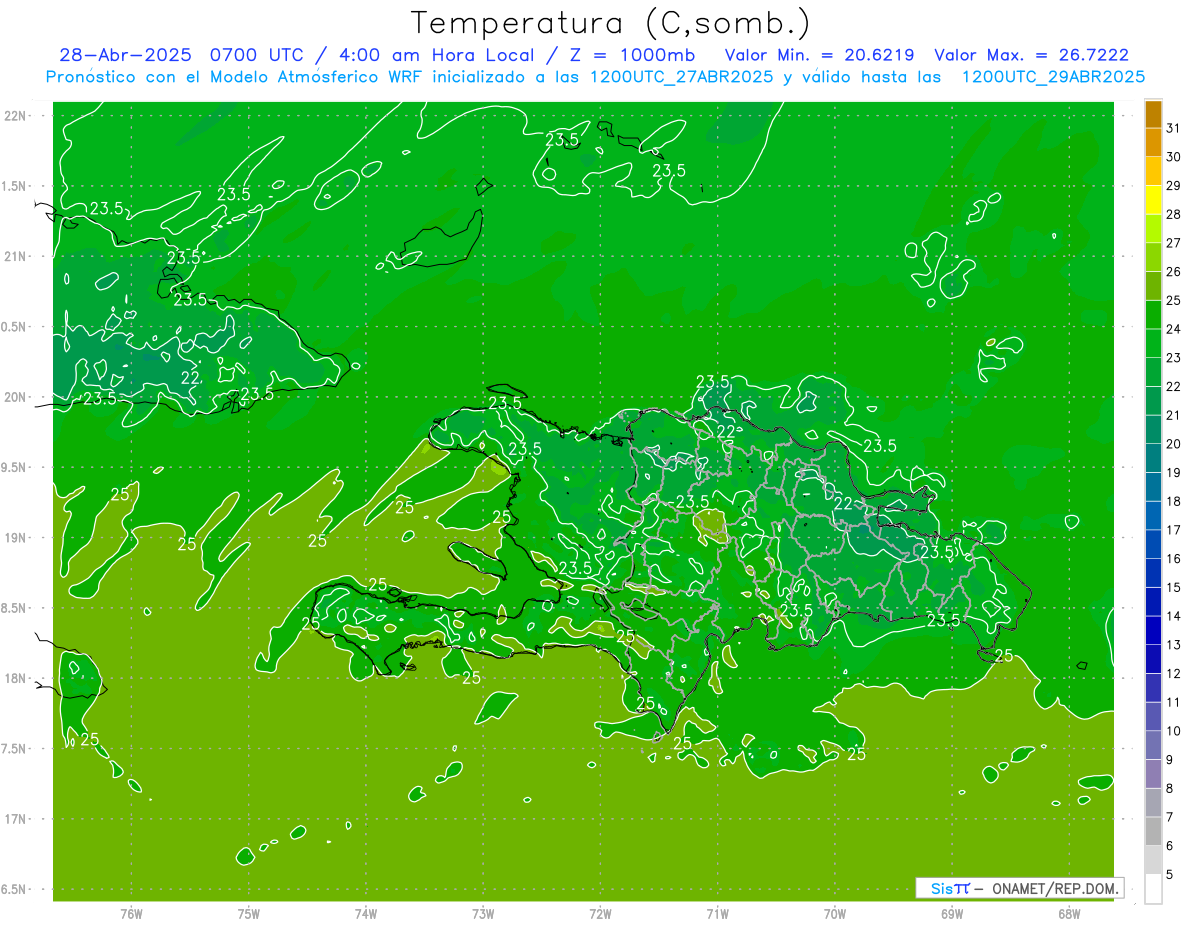Image resolution: width=1200 pixels, height=927 pixels.
Task: Click "1200UTC_27ABR2025" initialization time text
Action: pyautogui.click(x=679, y=77)
